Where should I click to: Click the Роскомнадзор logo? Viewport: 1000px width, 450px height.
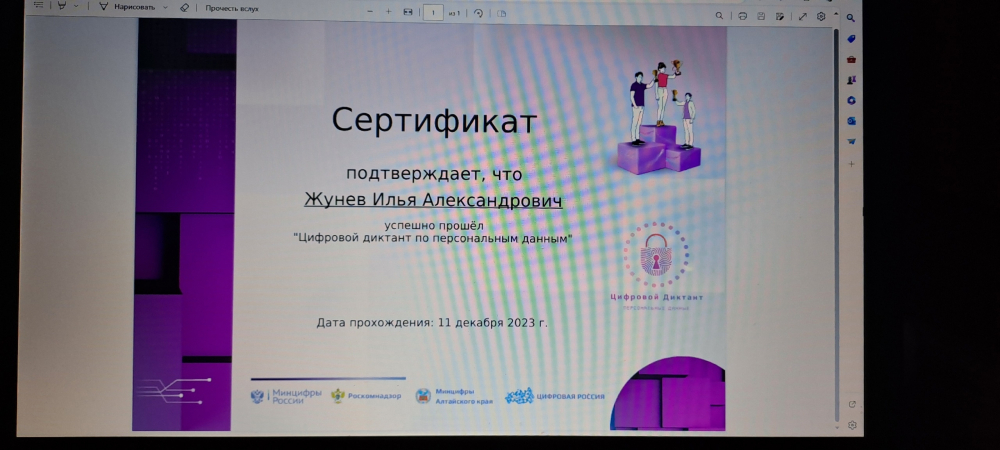(366, 396)
